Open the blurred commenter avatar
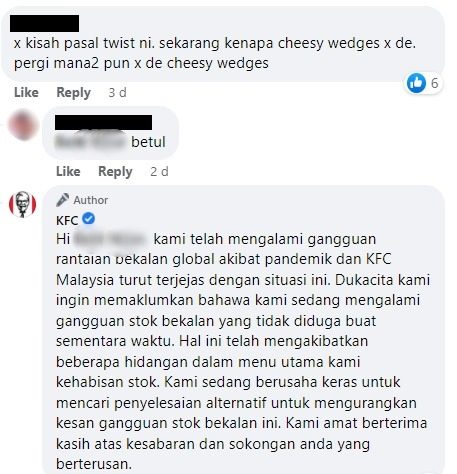Screen dimensions: 457x474 point(23,125)
